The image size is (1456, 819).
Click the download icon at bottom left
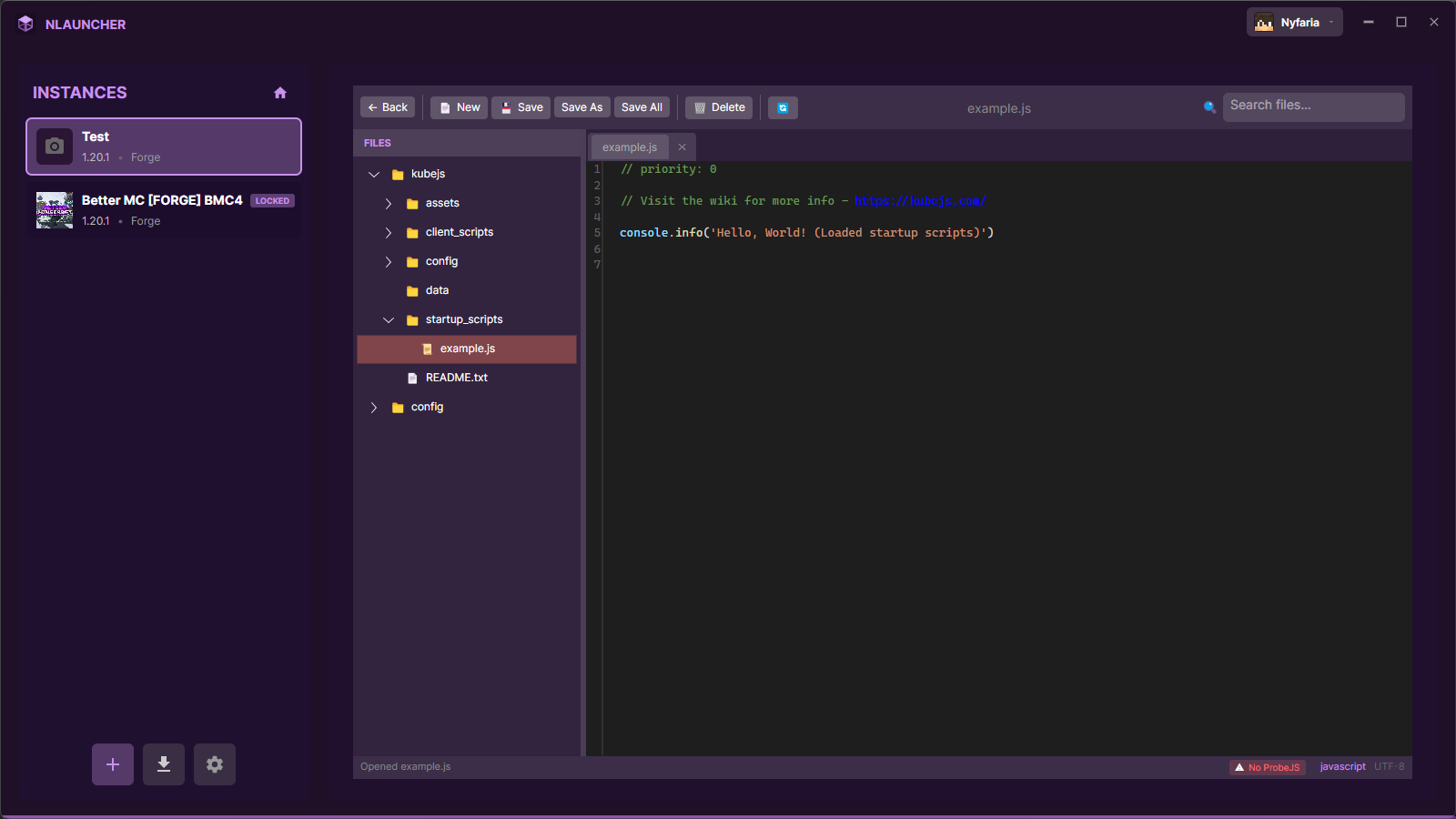(164, 764)
